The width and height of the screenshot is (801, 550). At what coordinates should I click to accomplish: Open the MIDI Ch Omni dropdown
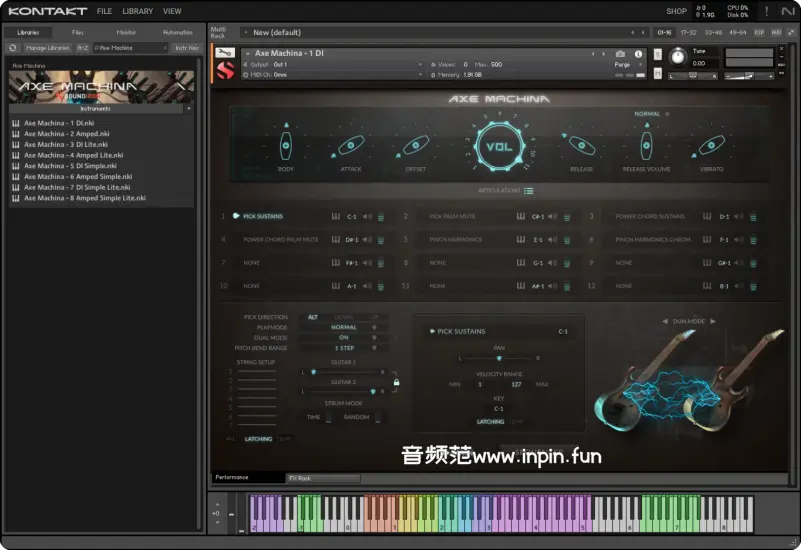[x=334, y=75]
